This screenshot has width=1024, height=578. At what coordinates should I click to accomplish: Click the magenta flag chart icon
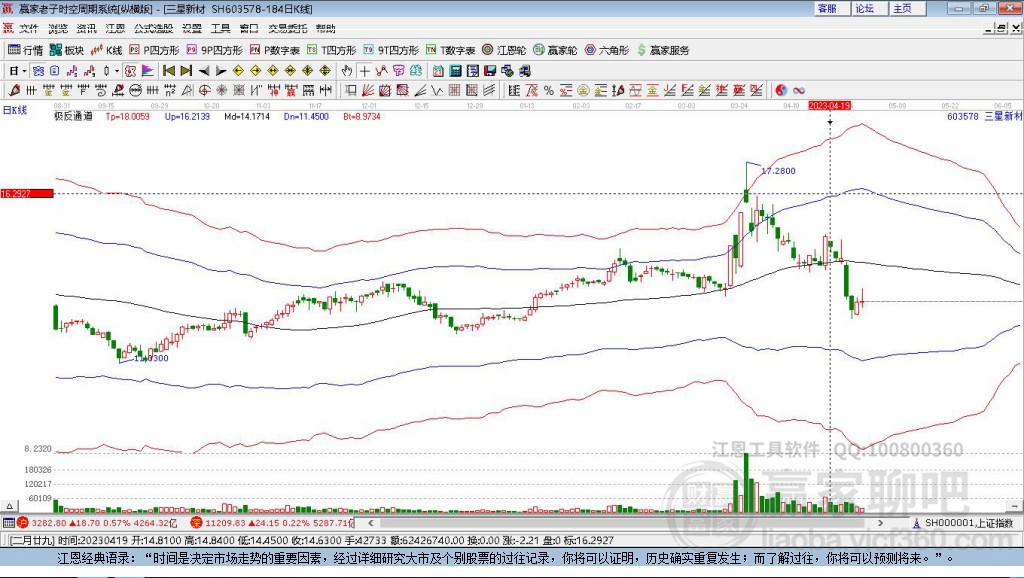click(x=148, y=71)
